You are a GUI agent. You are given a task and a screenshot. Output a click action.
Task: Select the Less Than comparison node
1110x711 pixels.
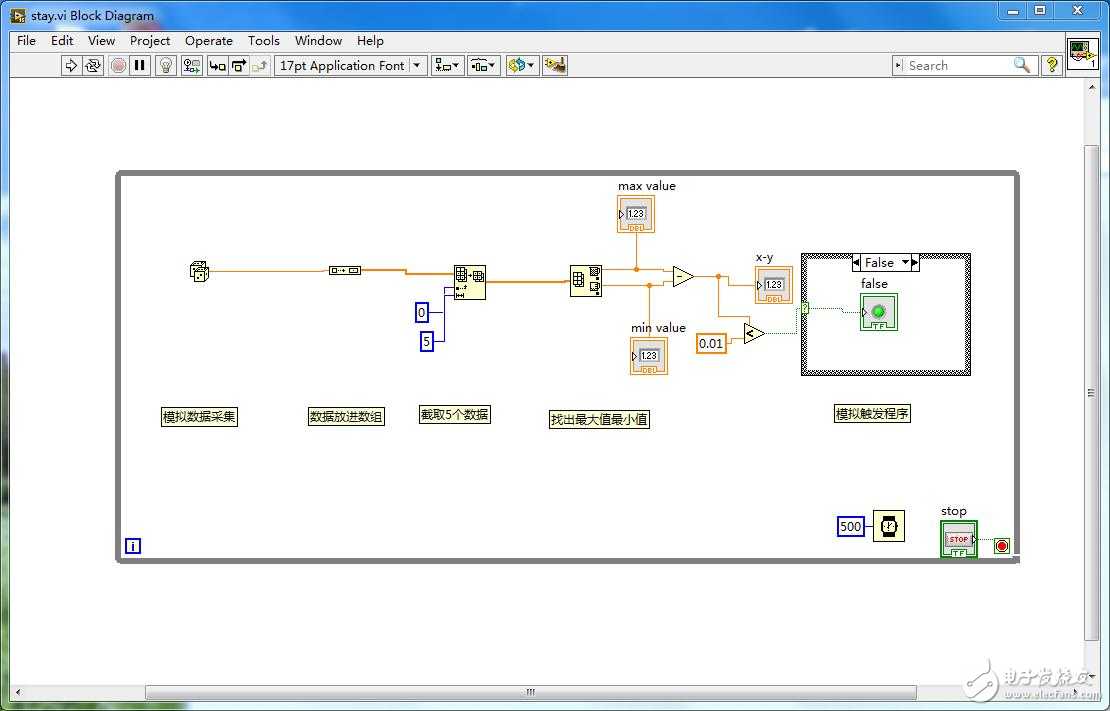click(x=754, y=333)
